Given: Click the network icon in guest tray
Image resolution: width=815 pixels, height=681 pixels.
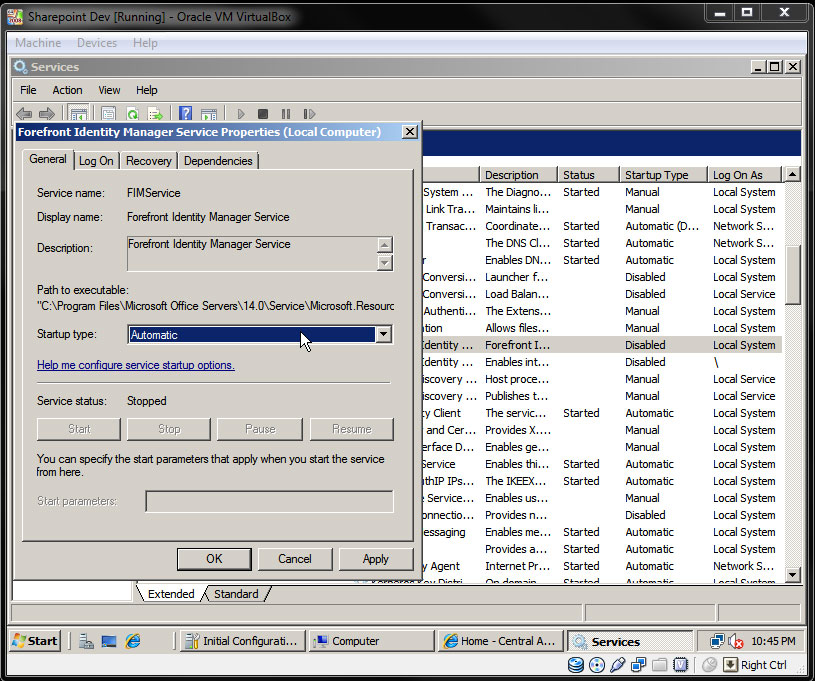Looking at the screenshot, I should 717,641.
